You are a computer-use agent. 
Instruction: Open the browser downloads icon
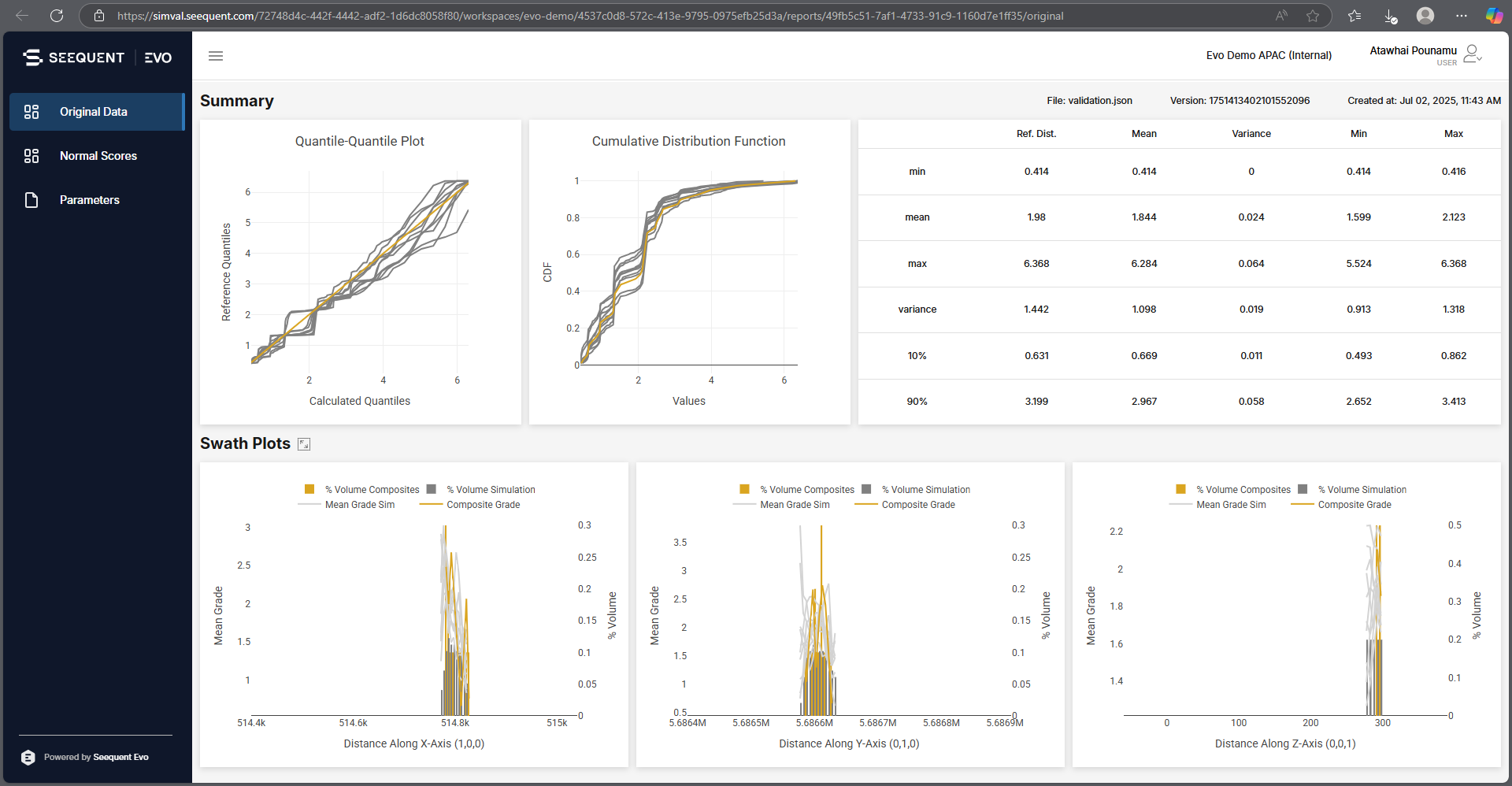tap(1390, 16)
